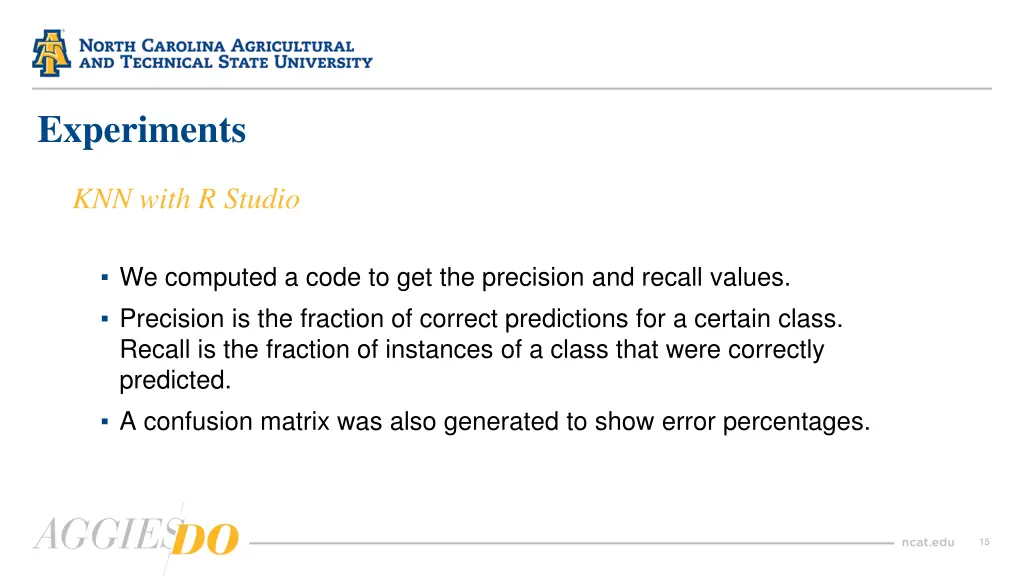Click the gold DO logo text
The height and width of the screenshot is (576, 1024).
coord(204,539)
